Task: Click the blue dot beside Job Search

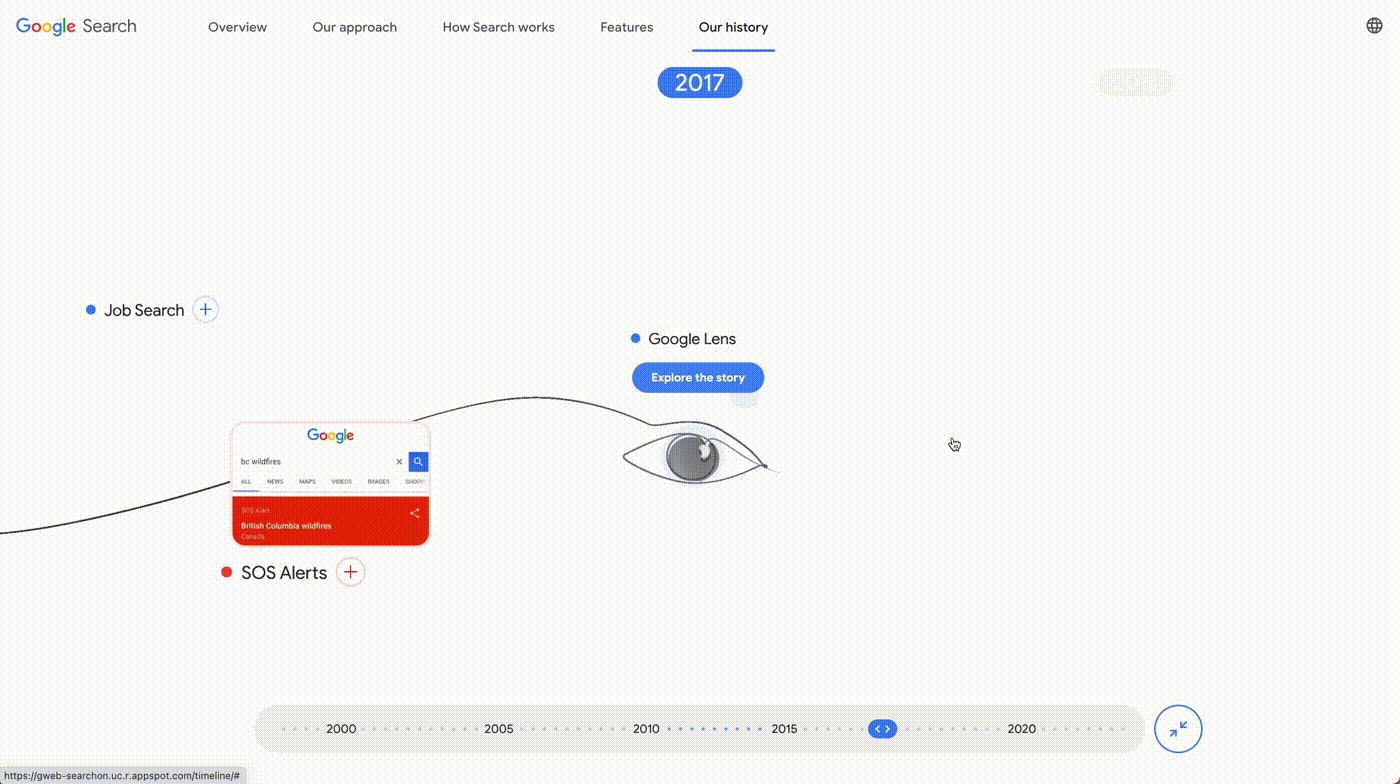Action: 91,310
